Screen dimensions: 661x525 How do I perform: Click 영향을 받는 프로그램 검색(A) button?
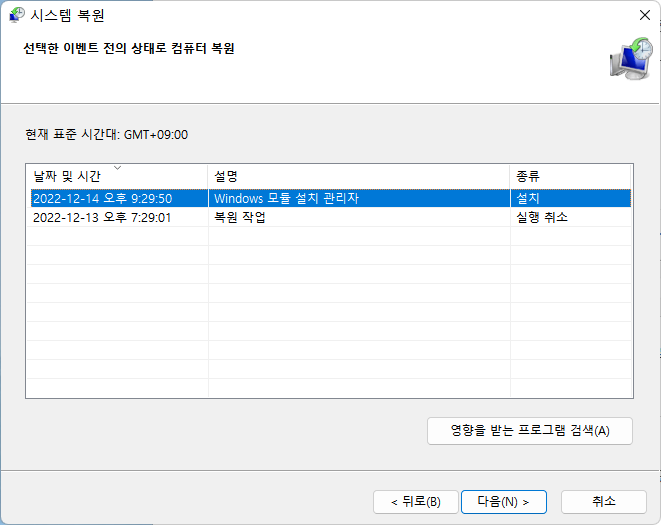pos(530,431)
